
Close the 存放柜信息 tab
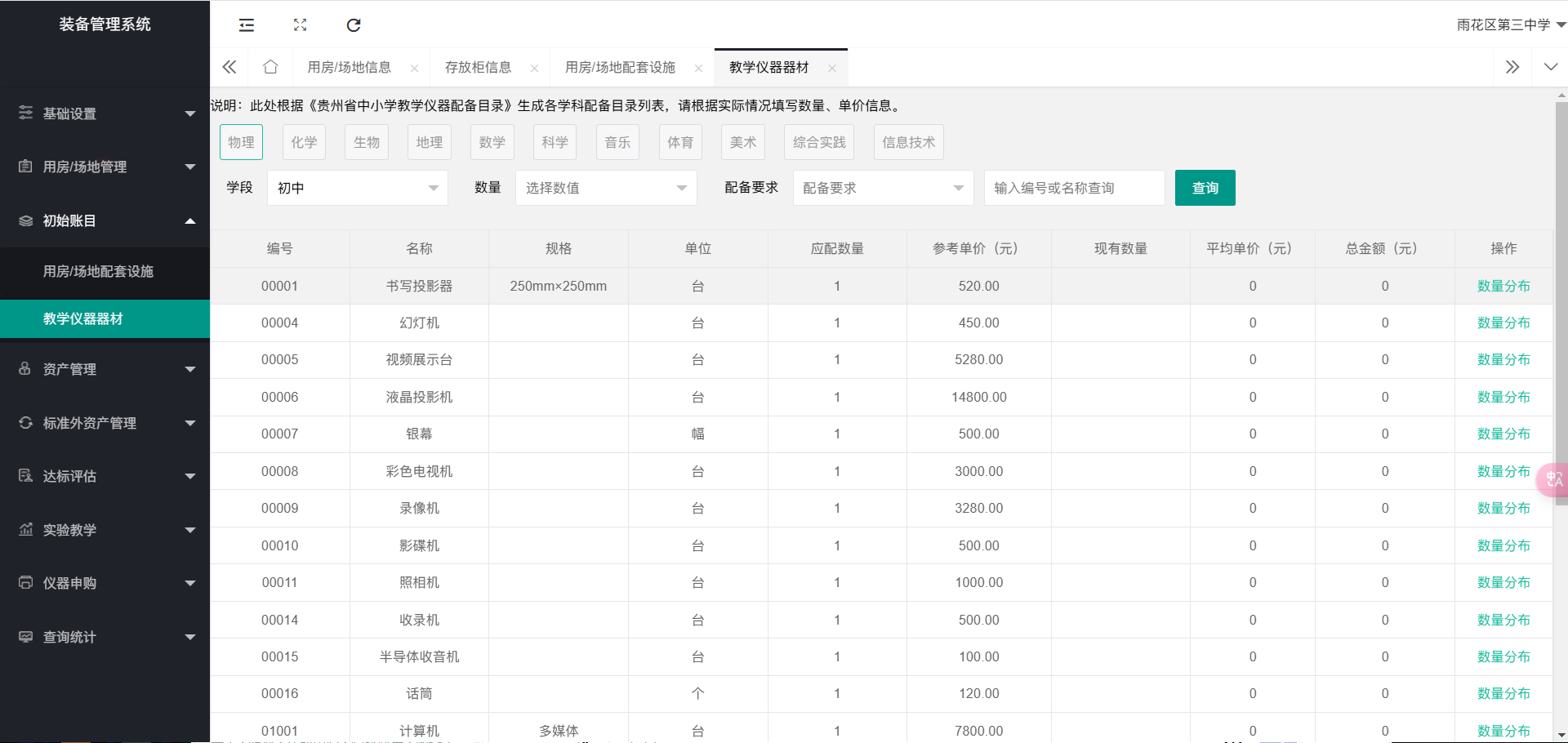[534, 69]
